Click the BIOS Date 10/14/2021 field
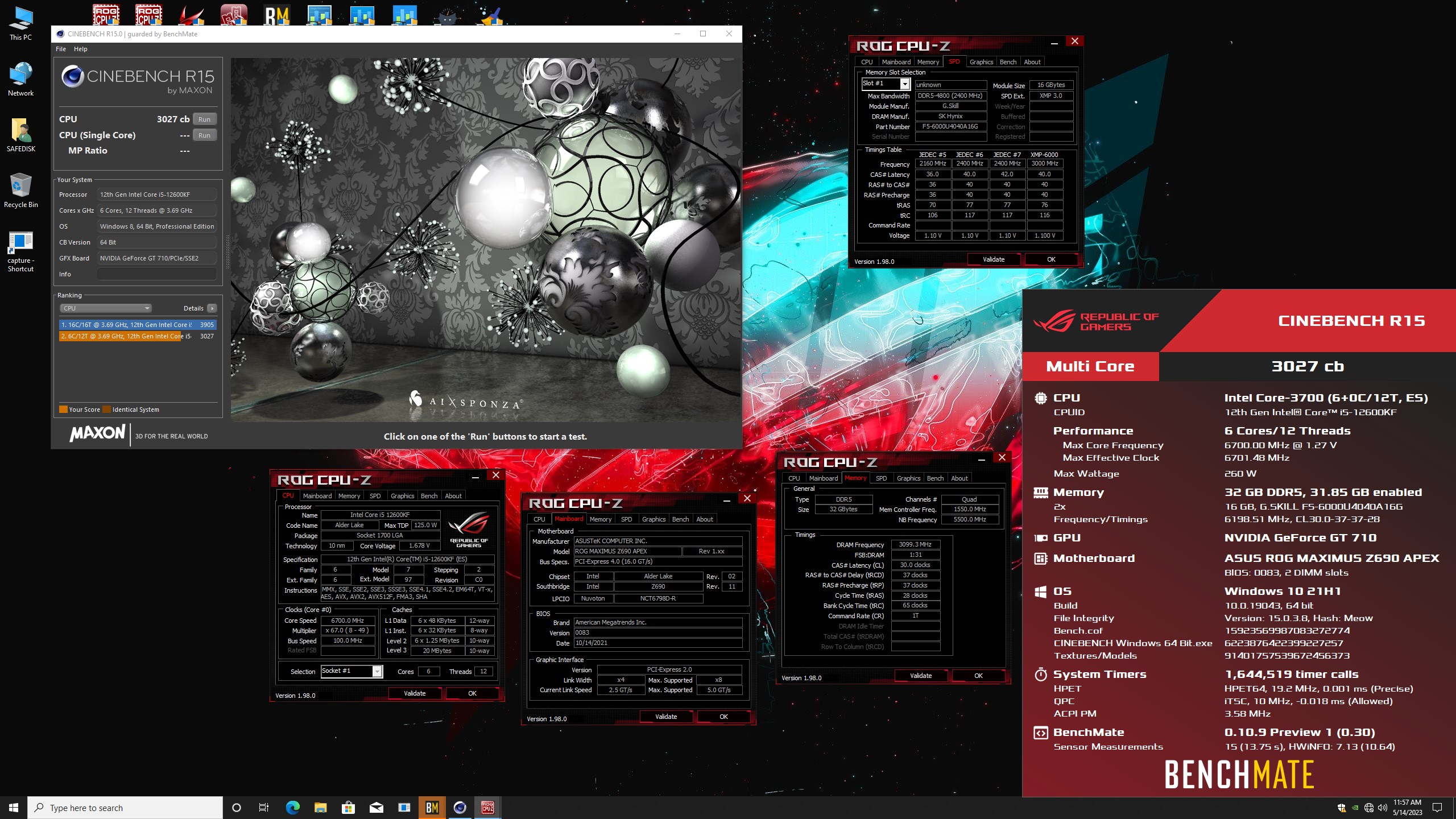This screenshot has height=819, width=1456. [658, 643]
